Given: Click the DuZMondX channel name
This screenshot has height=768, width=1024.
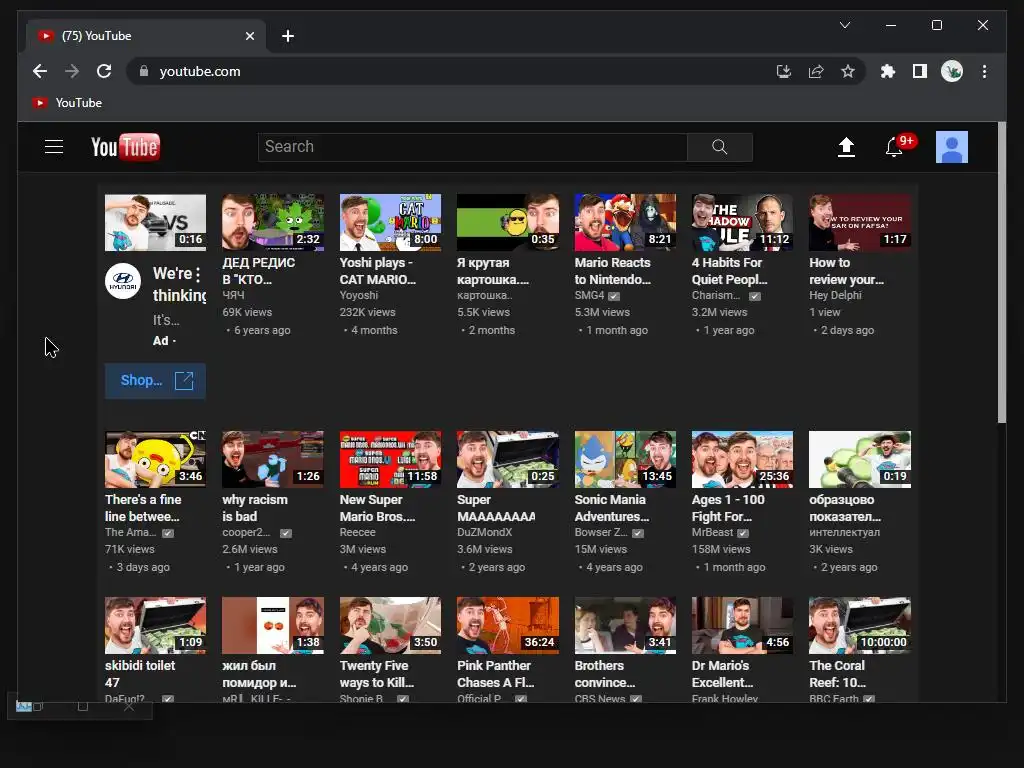Looking at the screenshot, I should click(x=485, y=532).
